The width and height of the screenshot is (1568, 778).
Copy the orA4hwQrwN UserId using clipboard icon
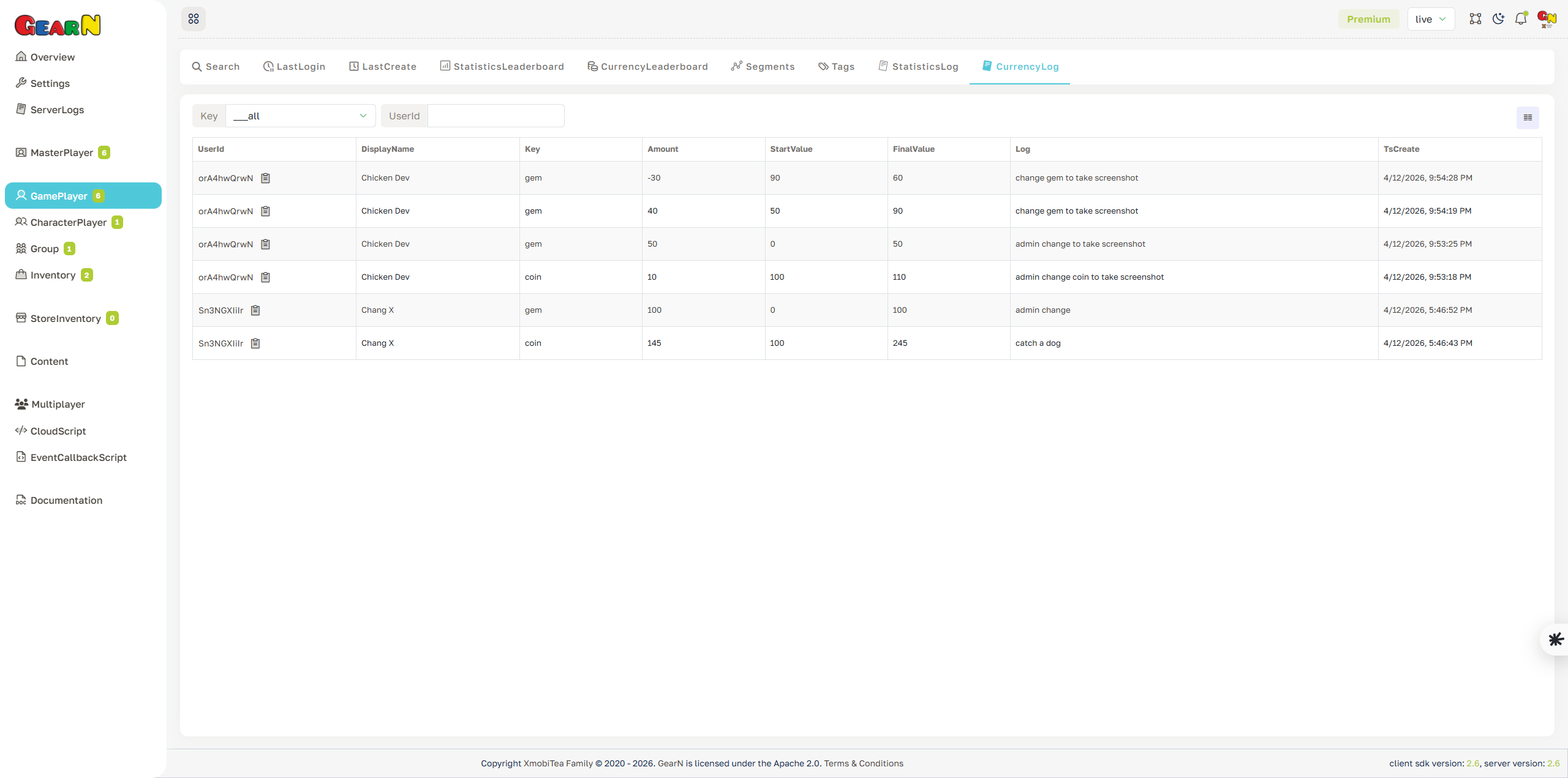[x=265, y=178]
